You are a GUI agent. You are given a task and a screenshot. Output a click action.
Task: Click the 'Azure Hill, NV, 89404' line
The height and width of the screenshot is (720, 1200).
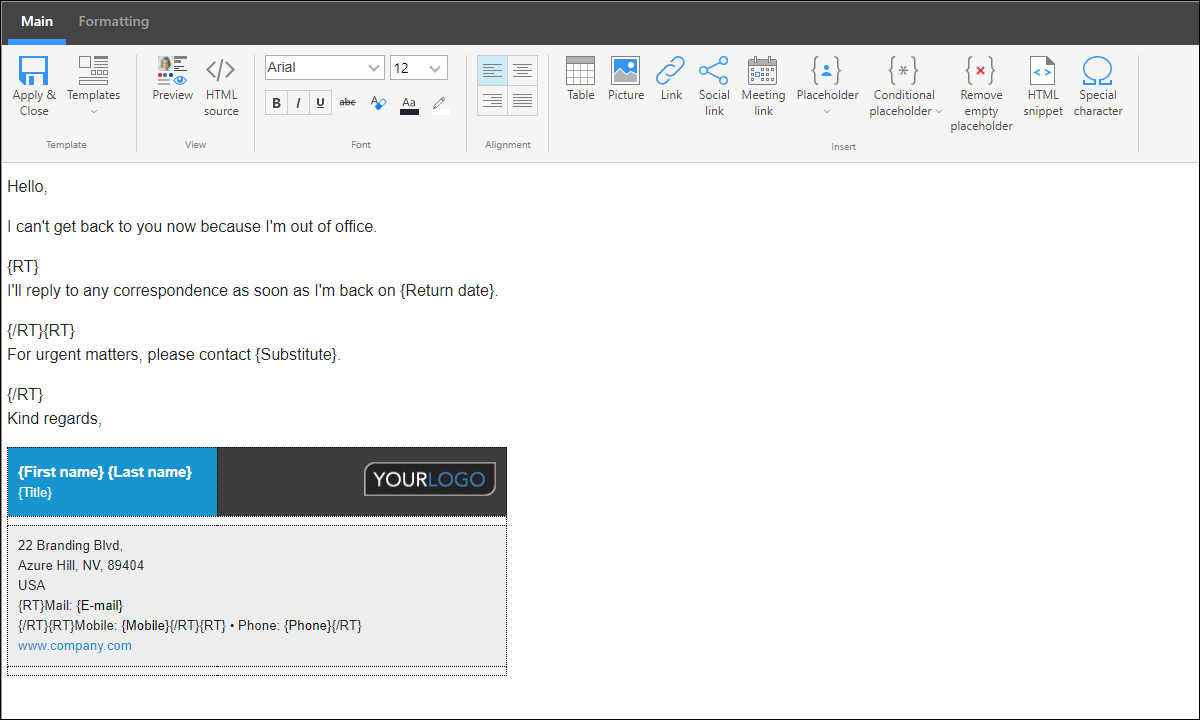81,566
